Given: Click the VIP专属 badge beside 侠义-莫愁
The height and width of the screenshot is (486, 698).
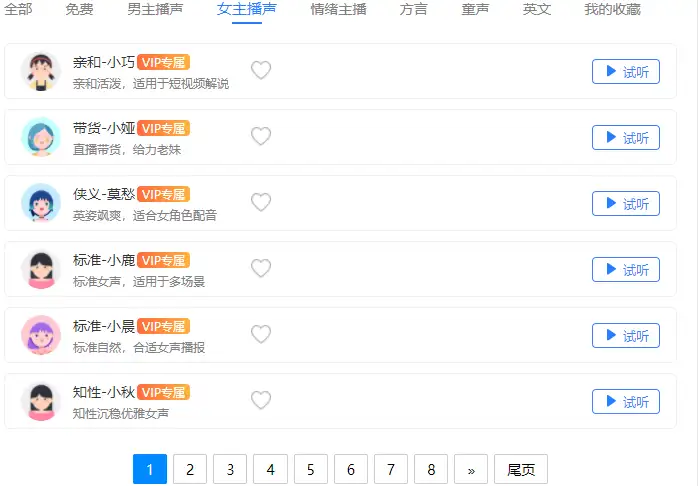Looking at the screenshot, I should [163, 194].
